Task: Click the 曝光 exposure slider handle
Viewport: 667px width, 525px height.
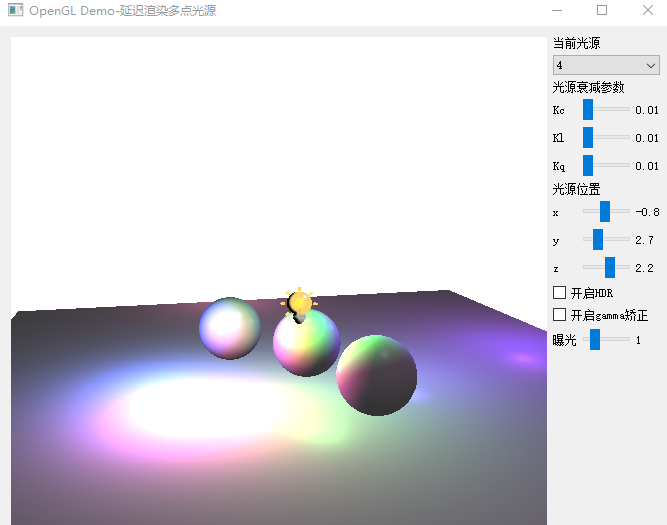Action: tap(595, 339)
